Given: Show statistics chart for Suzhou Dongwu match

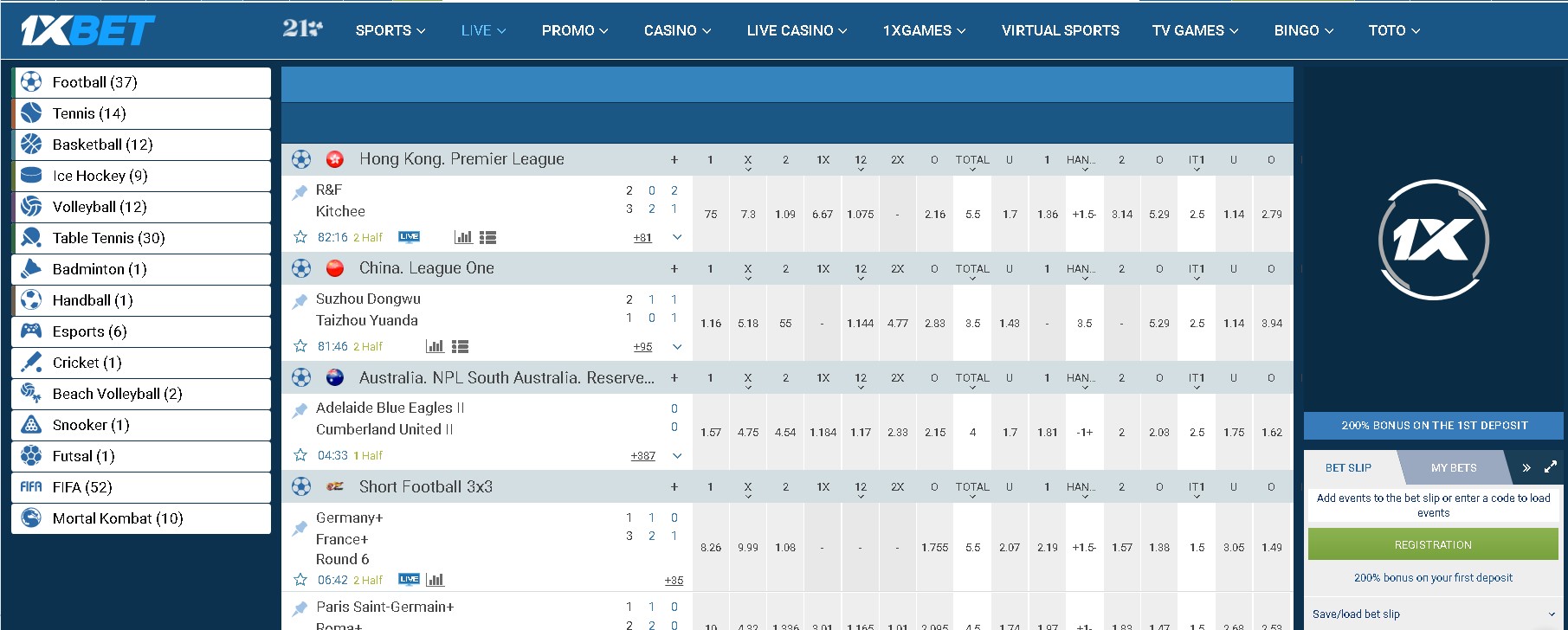Looking at the screenshot, I should click(x=436, y=346).
